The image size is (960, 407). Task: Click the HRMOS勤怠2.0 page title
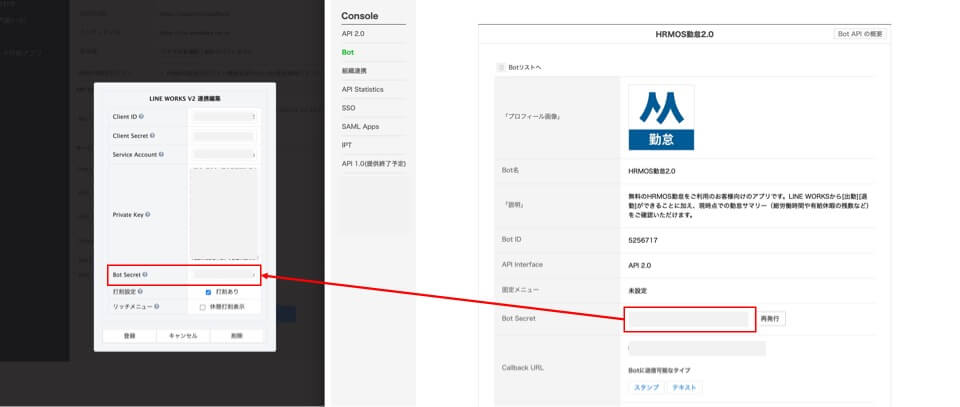coord(684,34)
